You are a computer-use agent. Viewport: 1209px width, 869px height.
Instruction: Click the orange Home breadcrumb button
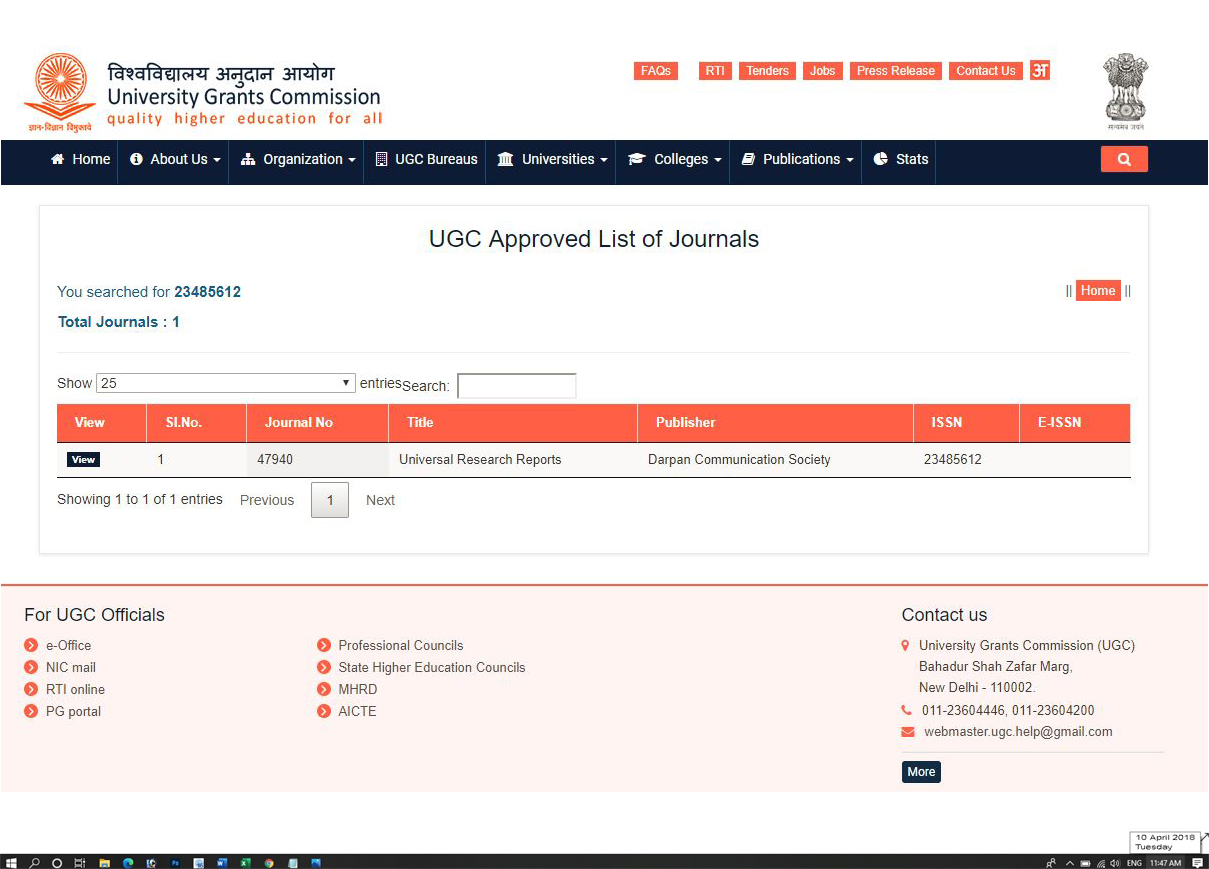[1097, 291]
